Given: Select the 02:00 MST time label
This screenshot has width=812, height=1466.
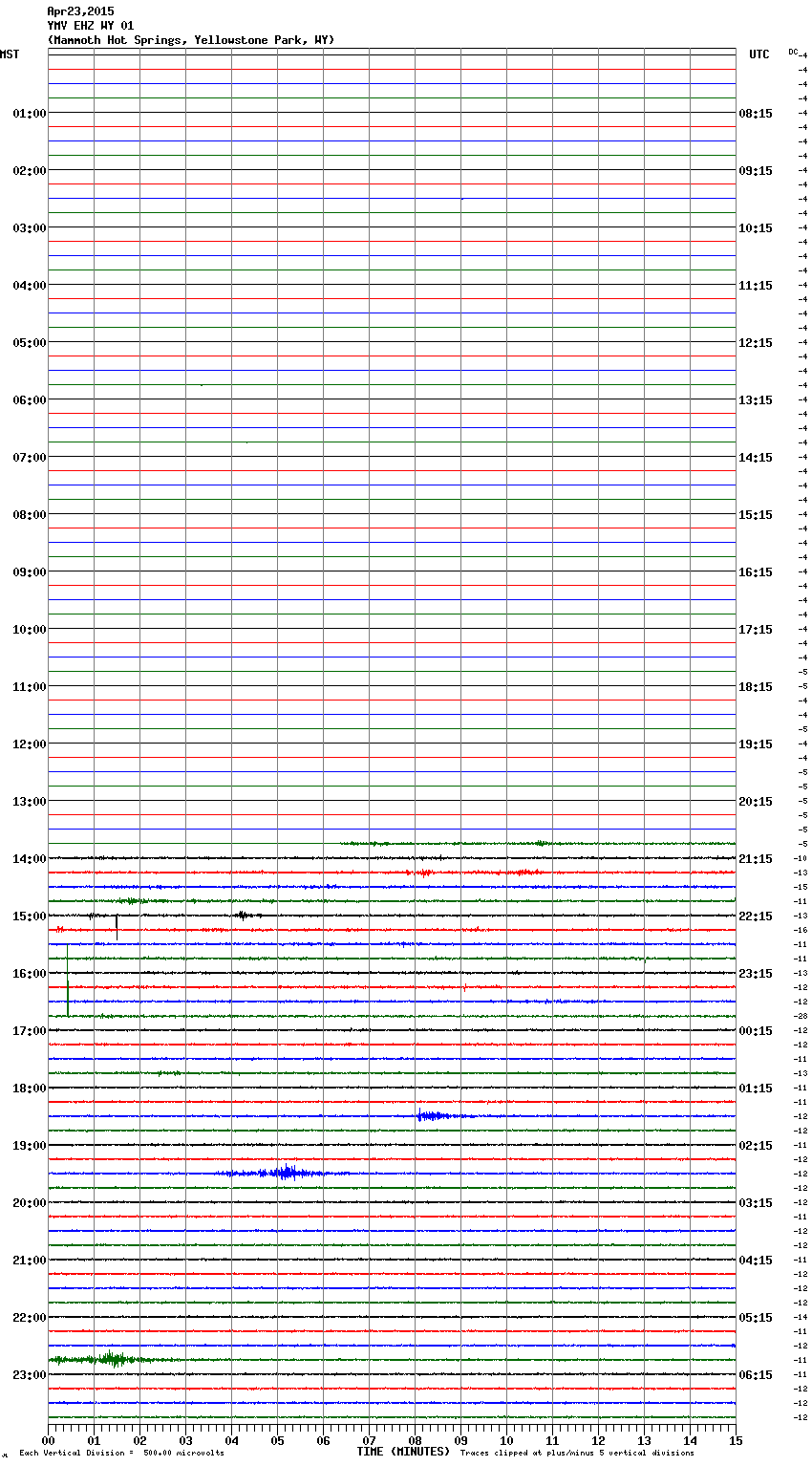Looking at the screenshot, I should [30, 171].
